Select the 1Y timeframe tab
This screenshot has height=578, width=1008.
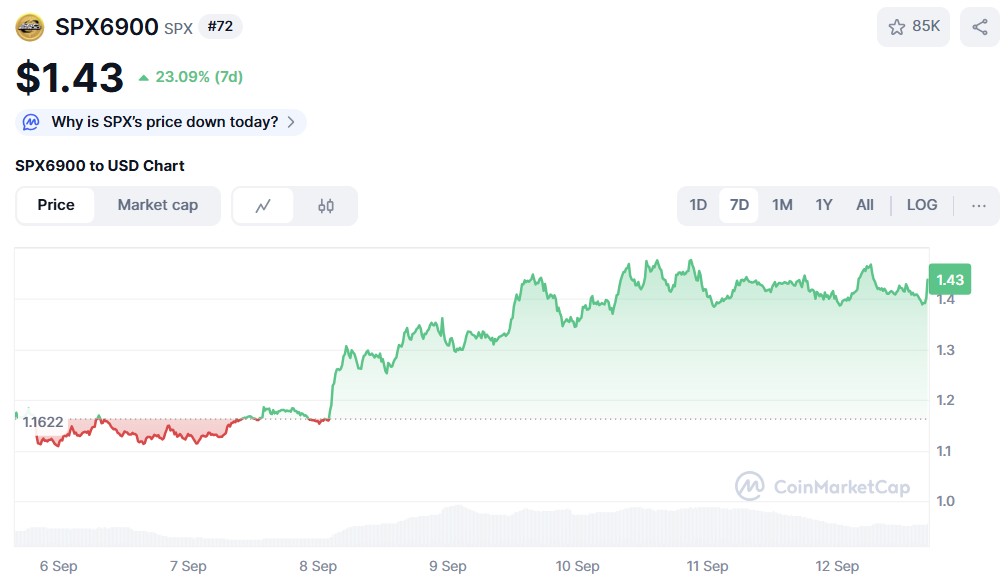coord(823,205)
